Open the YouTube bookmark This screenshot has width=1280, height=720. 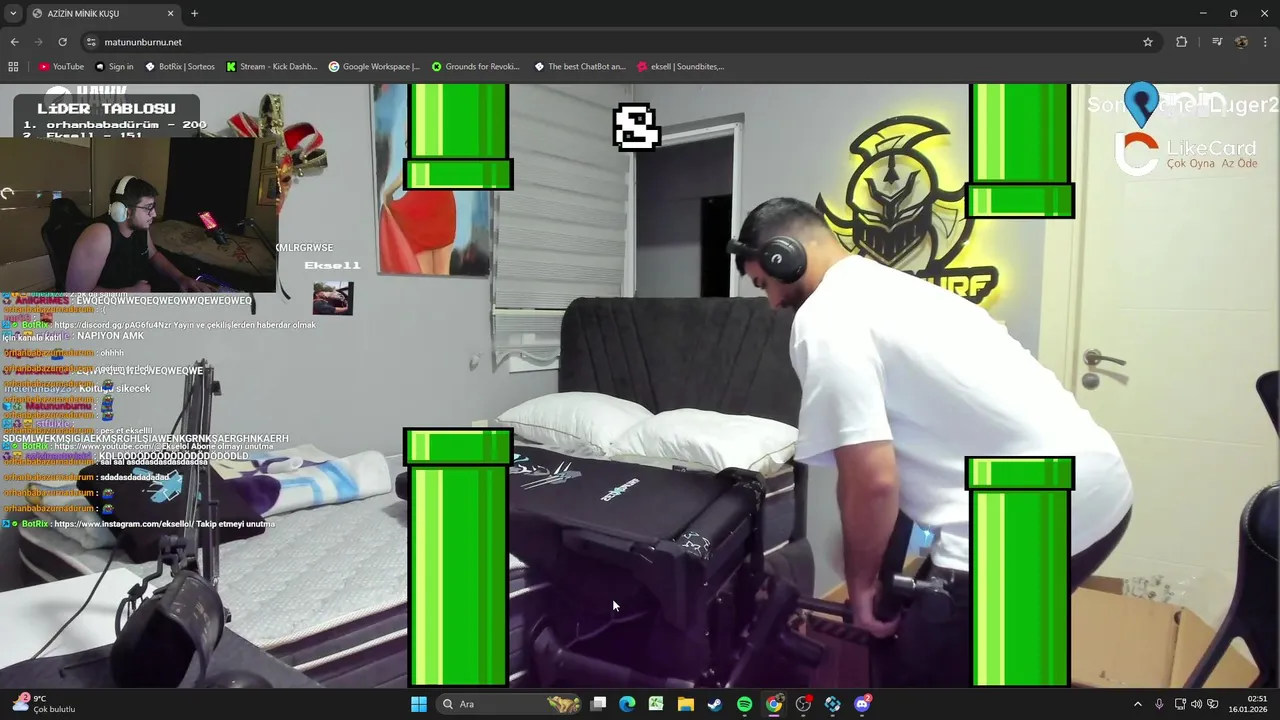pos(61,67)
